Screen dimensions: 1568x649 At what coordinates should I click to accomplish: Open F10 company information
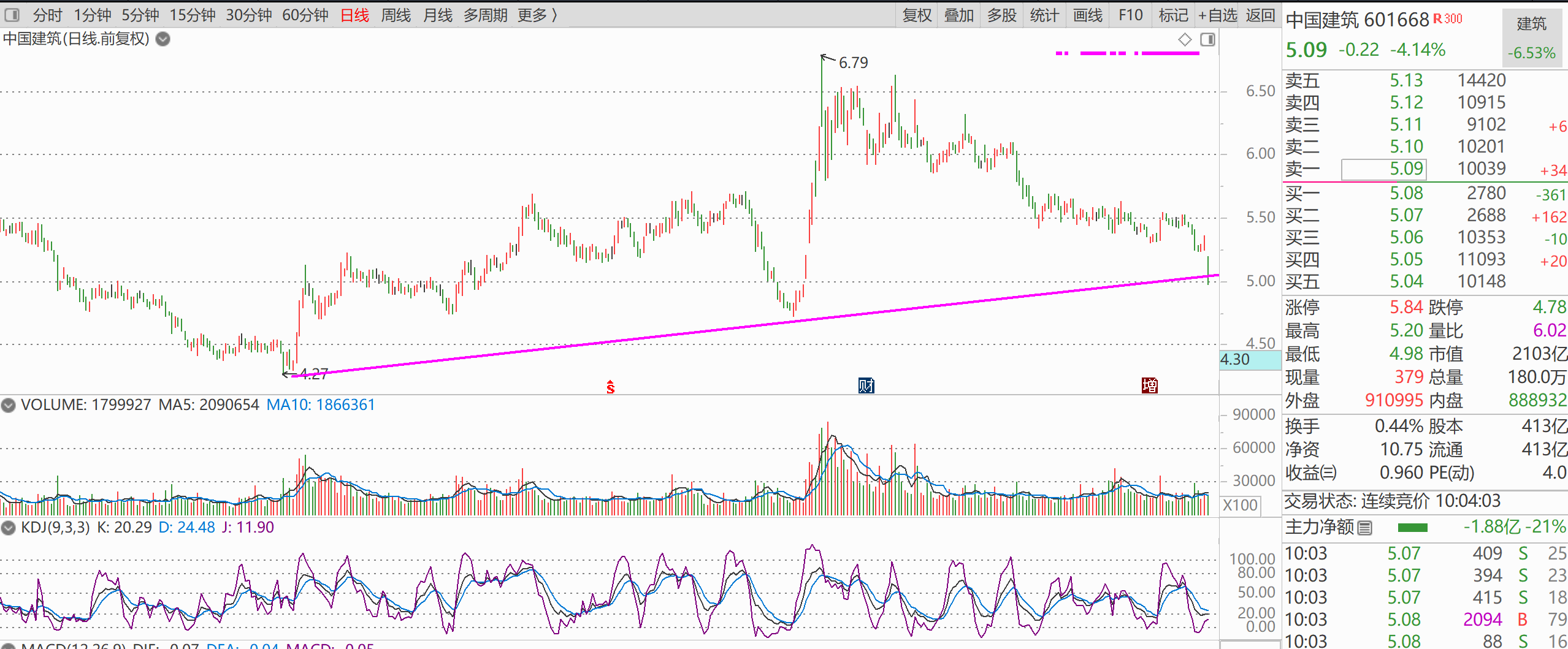point(1131,15)
